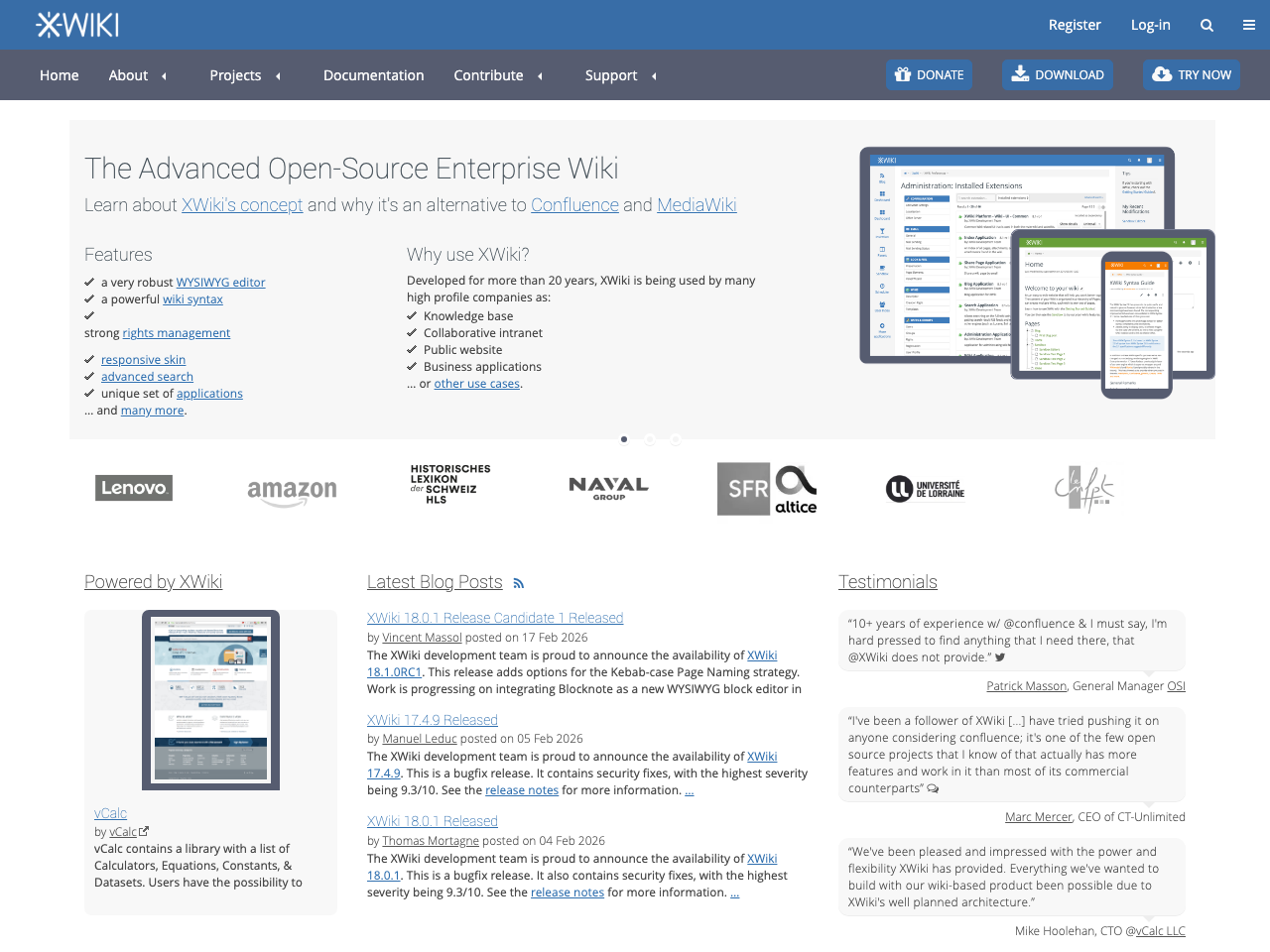Click the Twitter icon after Patrick Masson's quote
Image resolution: width=1270 pixels, height=952 pixels.
999,656
